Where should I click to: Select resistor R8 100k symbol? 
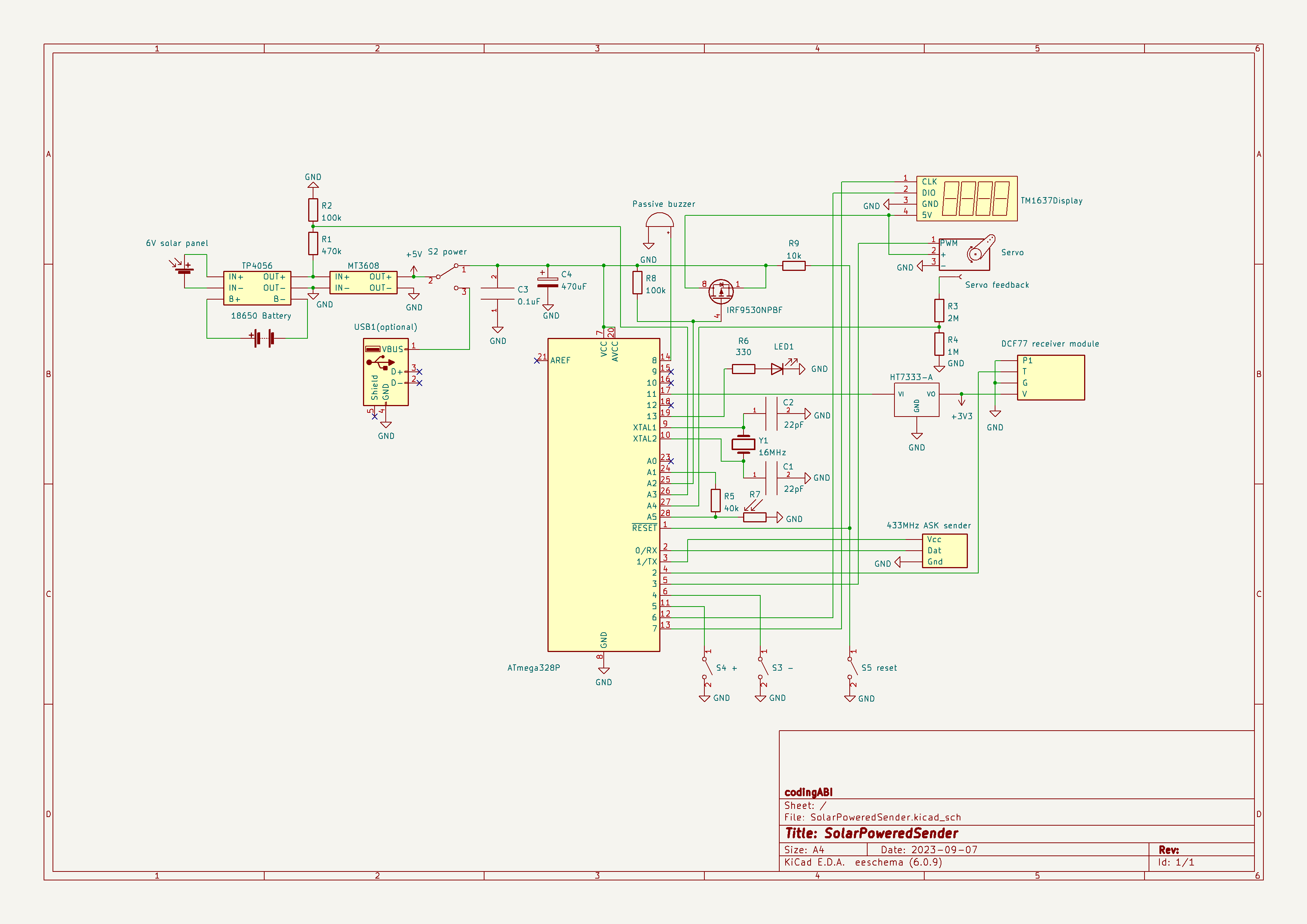(x=638, y=283)
